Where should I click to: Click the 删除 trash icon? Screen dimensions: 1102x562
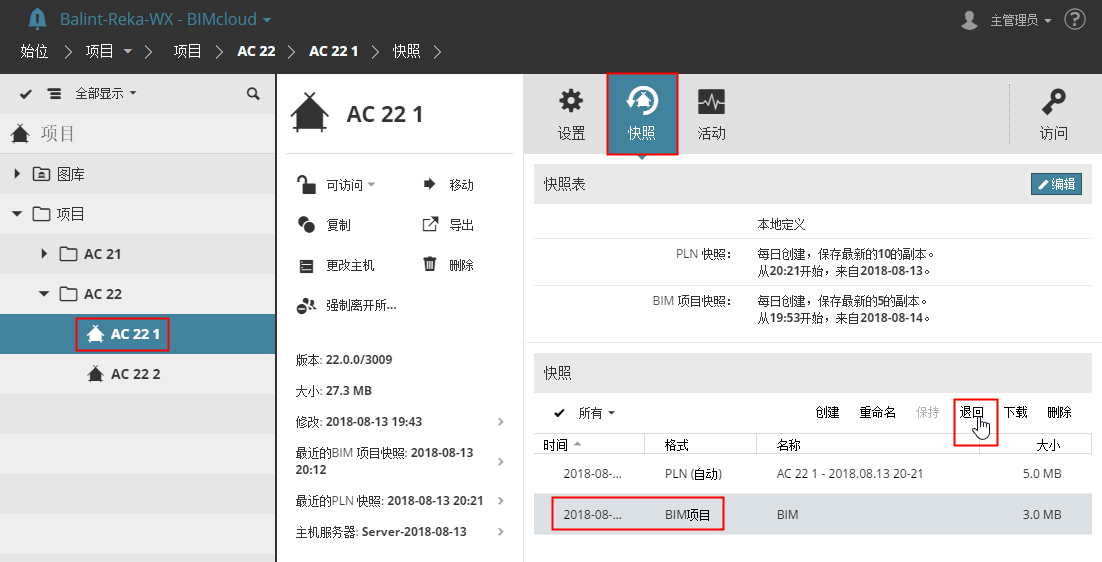click(430, 264)
